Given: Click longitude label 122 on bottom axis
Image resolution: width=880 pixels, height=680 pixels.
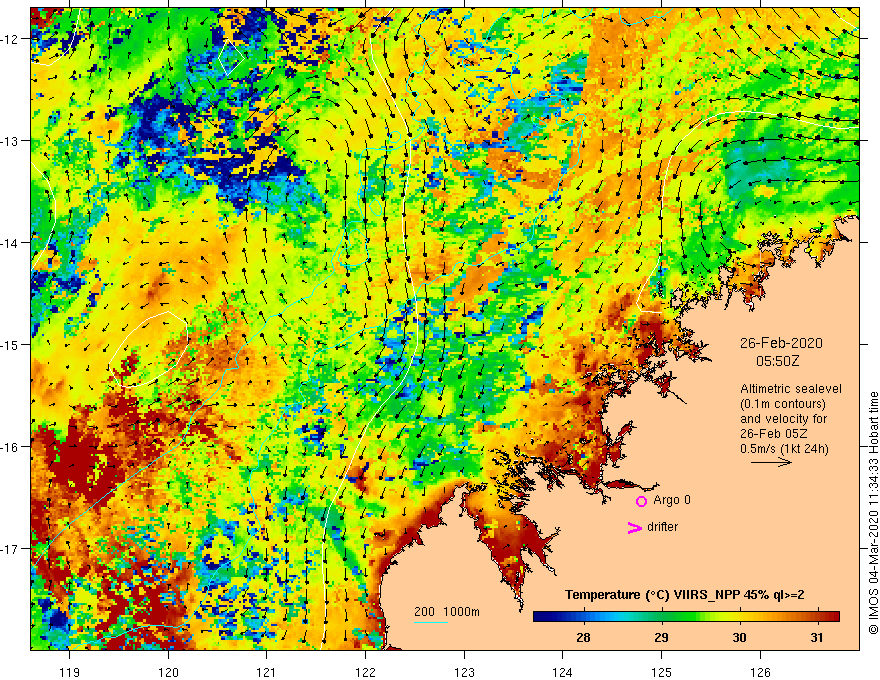Looking at the screenshot, I should click(365, 672).
